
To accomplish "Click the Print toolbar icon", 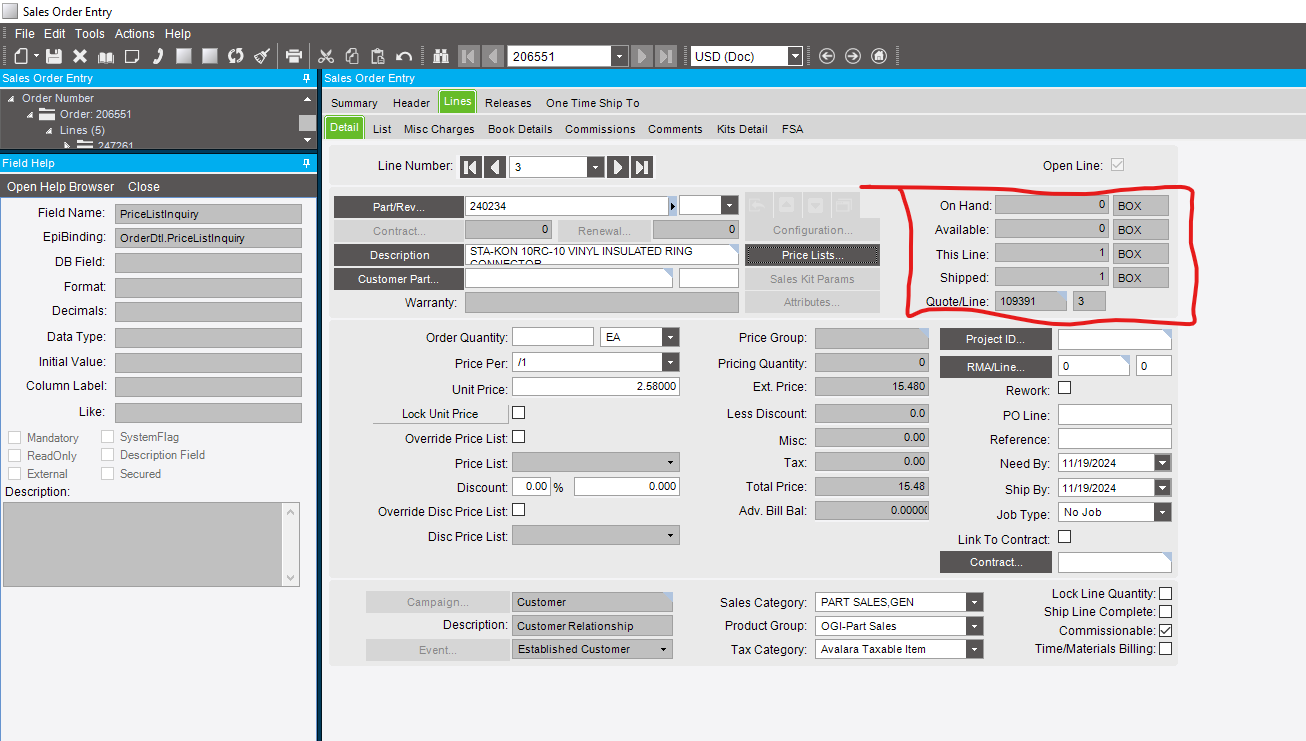I will 294,56.
